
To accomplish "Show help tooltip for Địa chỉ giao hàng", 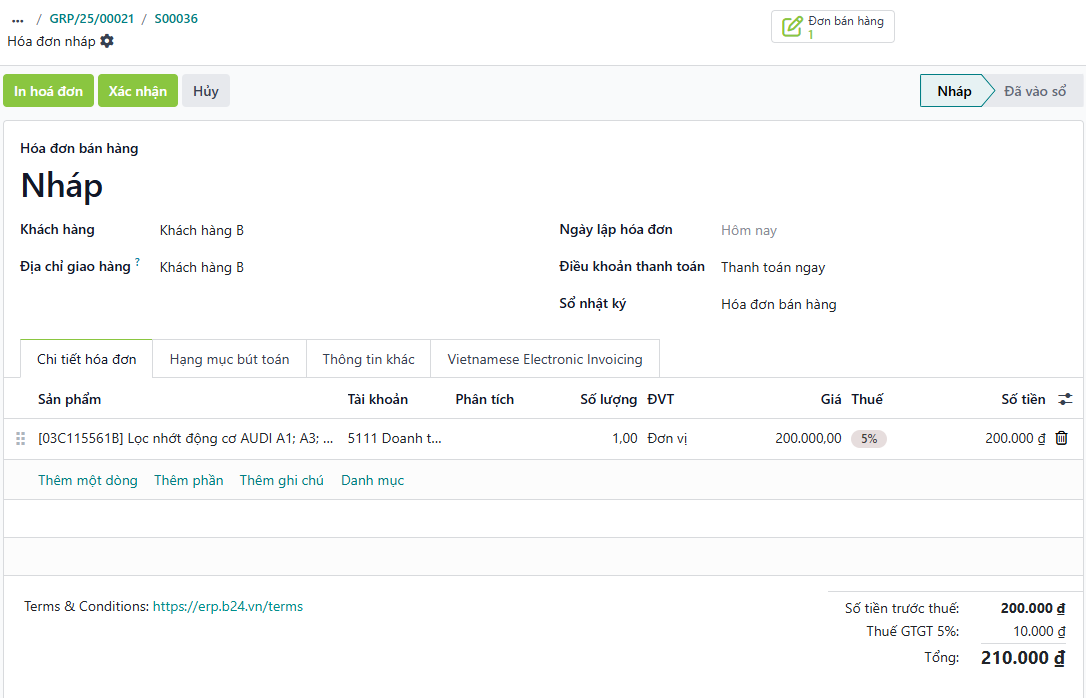I will pos(137,263).
